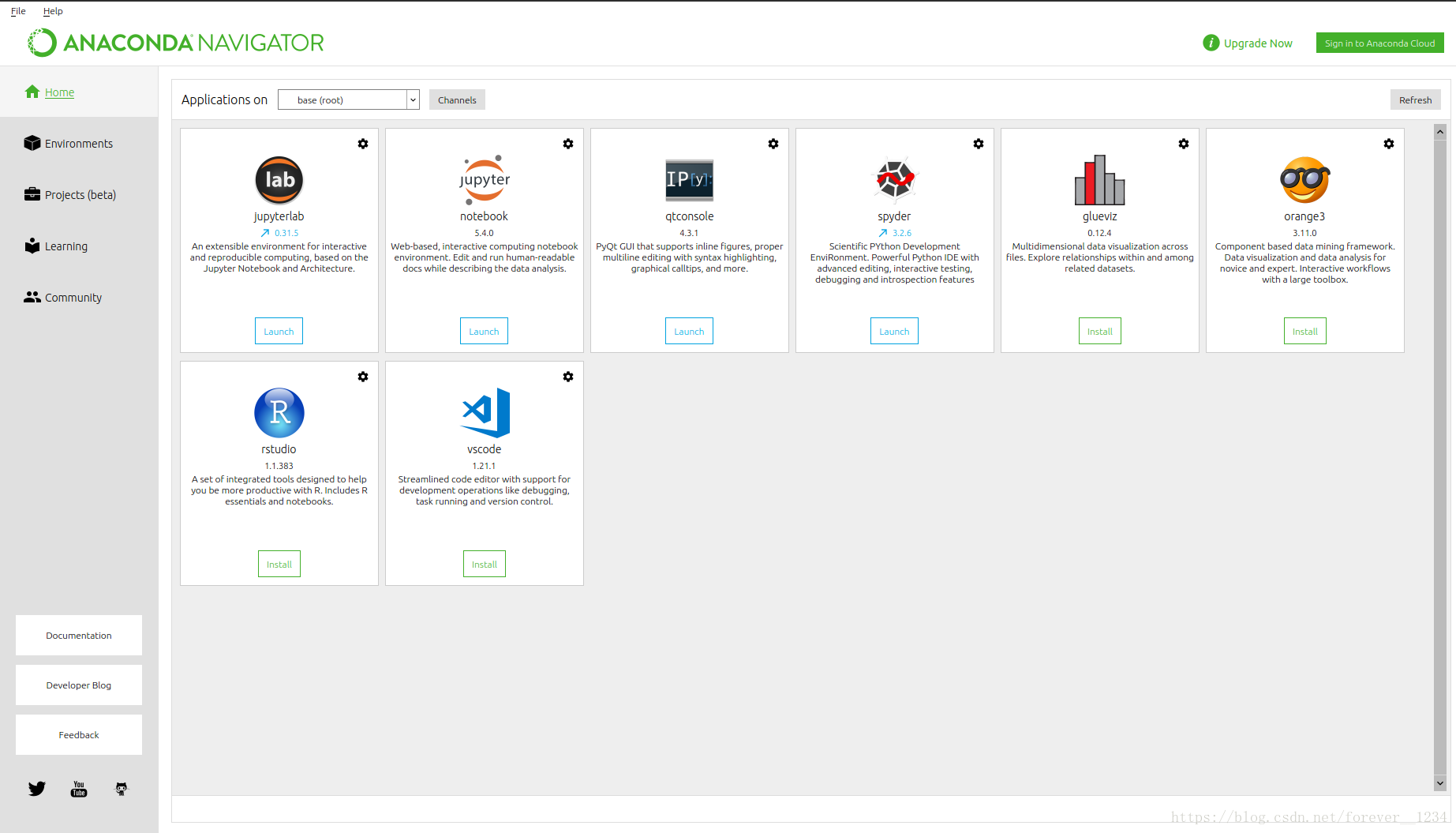Click the glueviz version 0.12.4 text
Viewport: 1456px width, 833px height.
point(1099,233)
